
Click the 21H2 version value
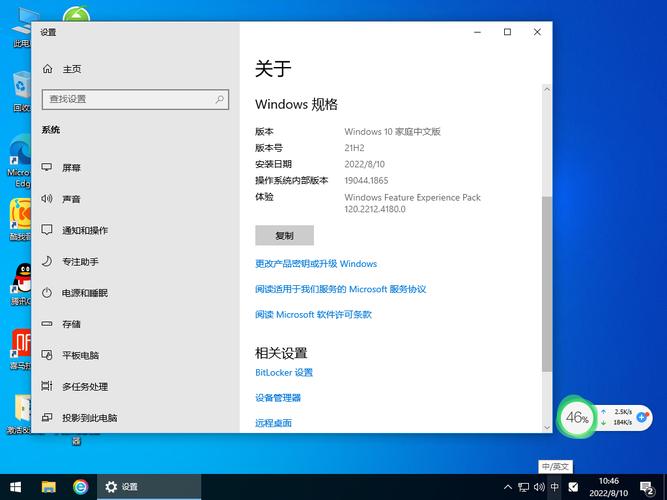click(x=354, y=148)
